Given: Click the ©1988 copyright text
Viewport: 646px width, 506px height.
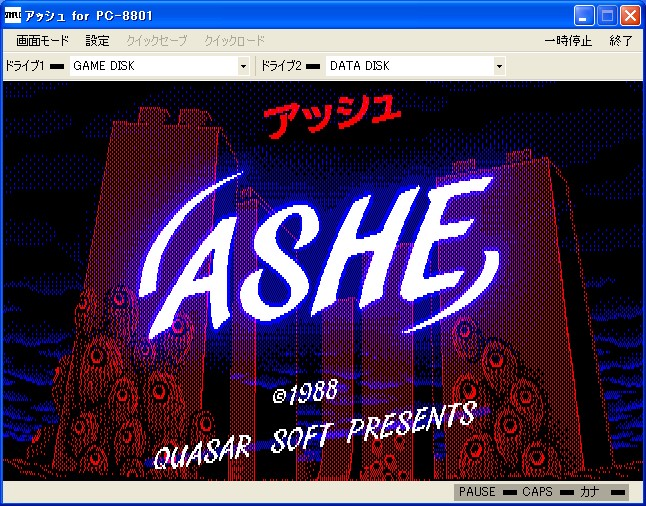Looking at the screenshot, I should (x=305, y=392).
